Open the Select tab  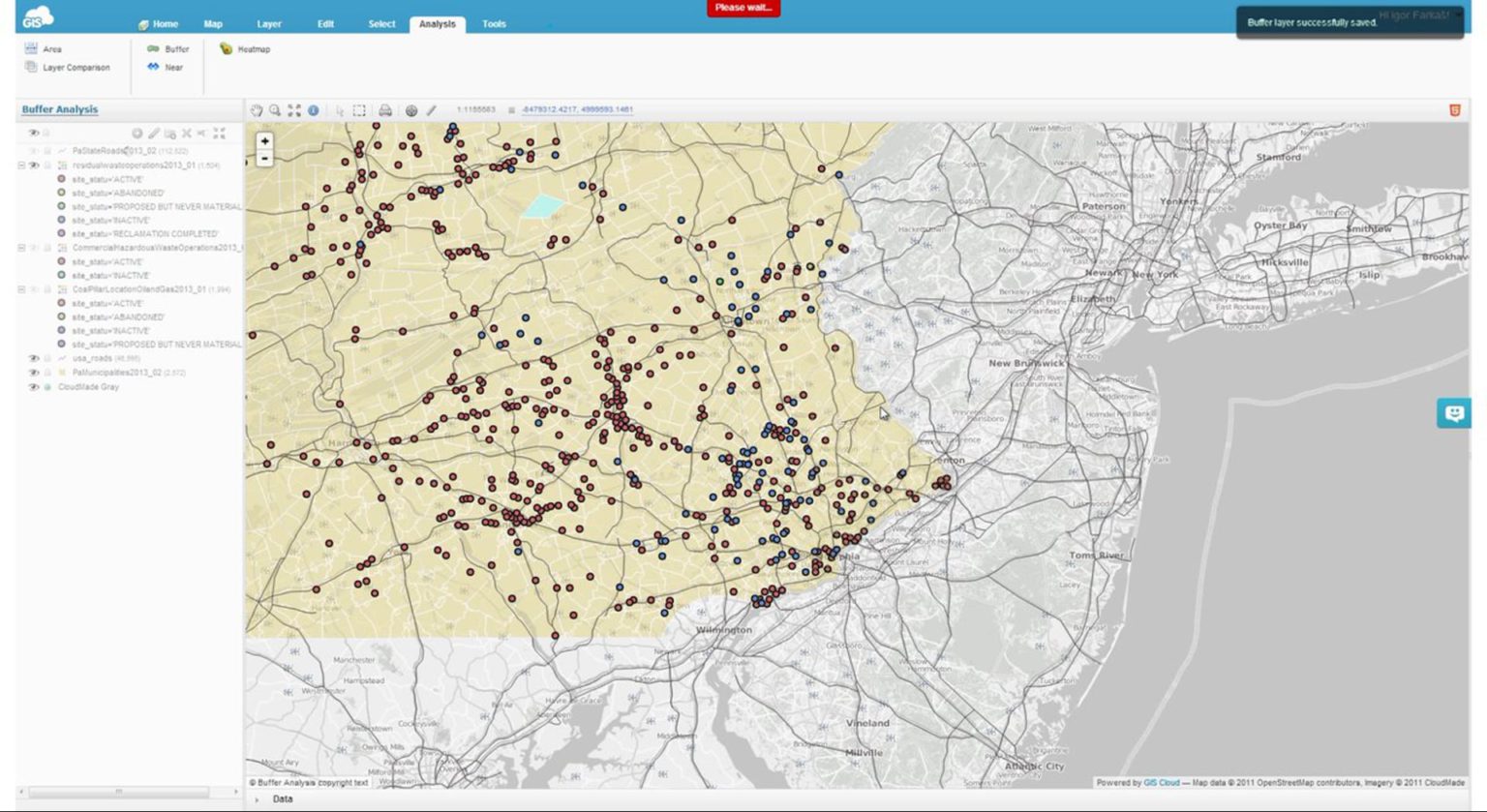click(381, 24)
